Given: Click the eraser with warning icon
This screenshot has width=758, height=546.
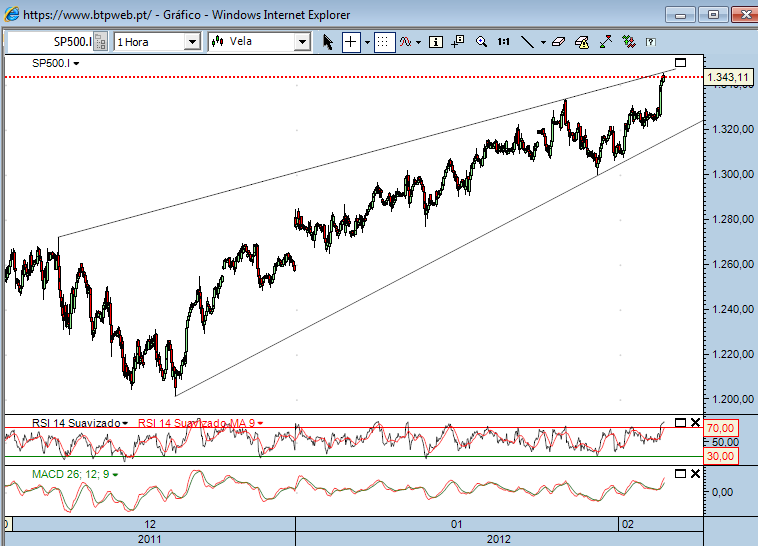Looking at the screenshot, I should 582,42.
